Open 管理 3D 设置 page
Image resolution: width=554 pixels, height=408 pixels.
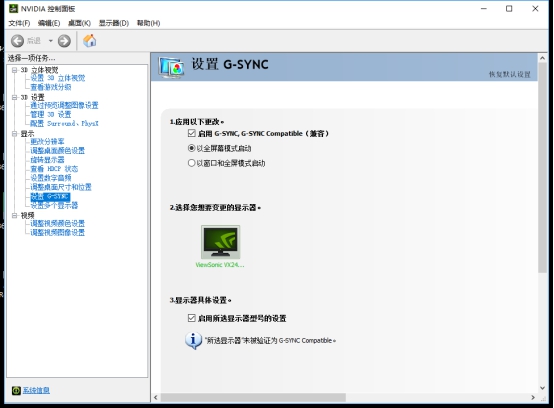point(51,114)
